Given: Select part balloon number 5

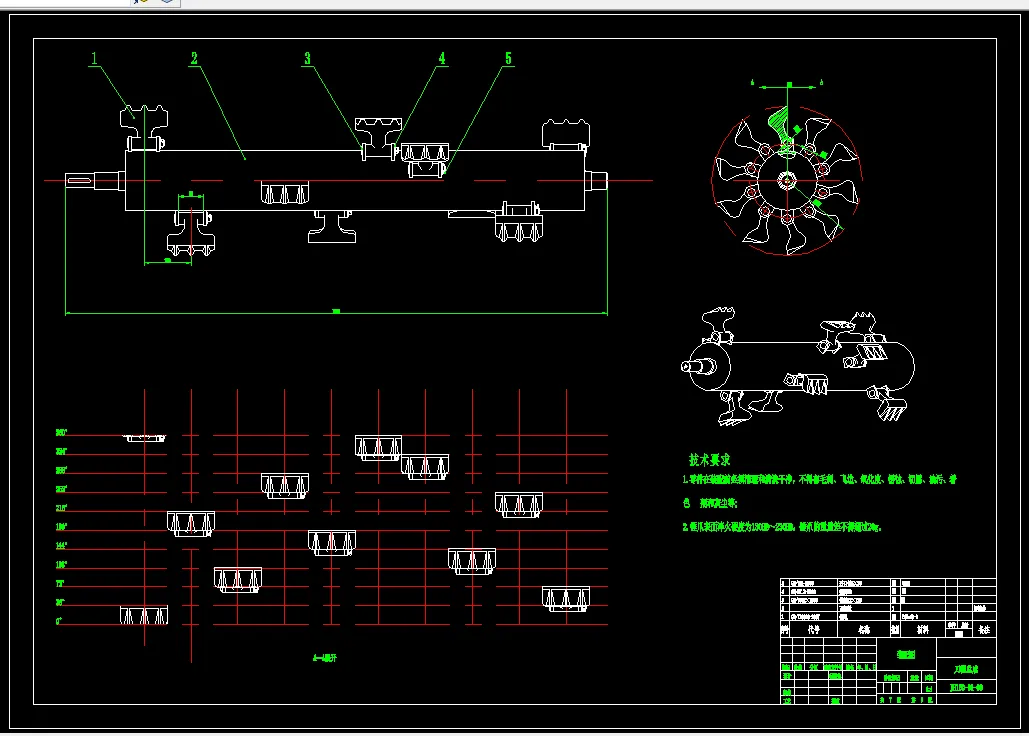Looking at the screenshot, I should 508,59.
